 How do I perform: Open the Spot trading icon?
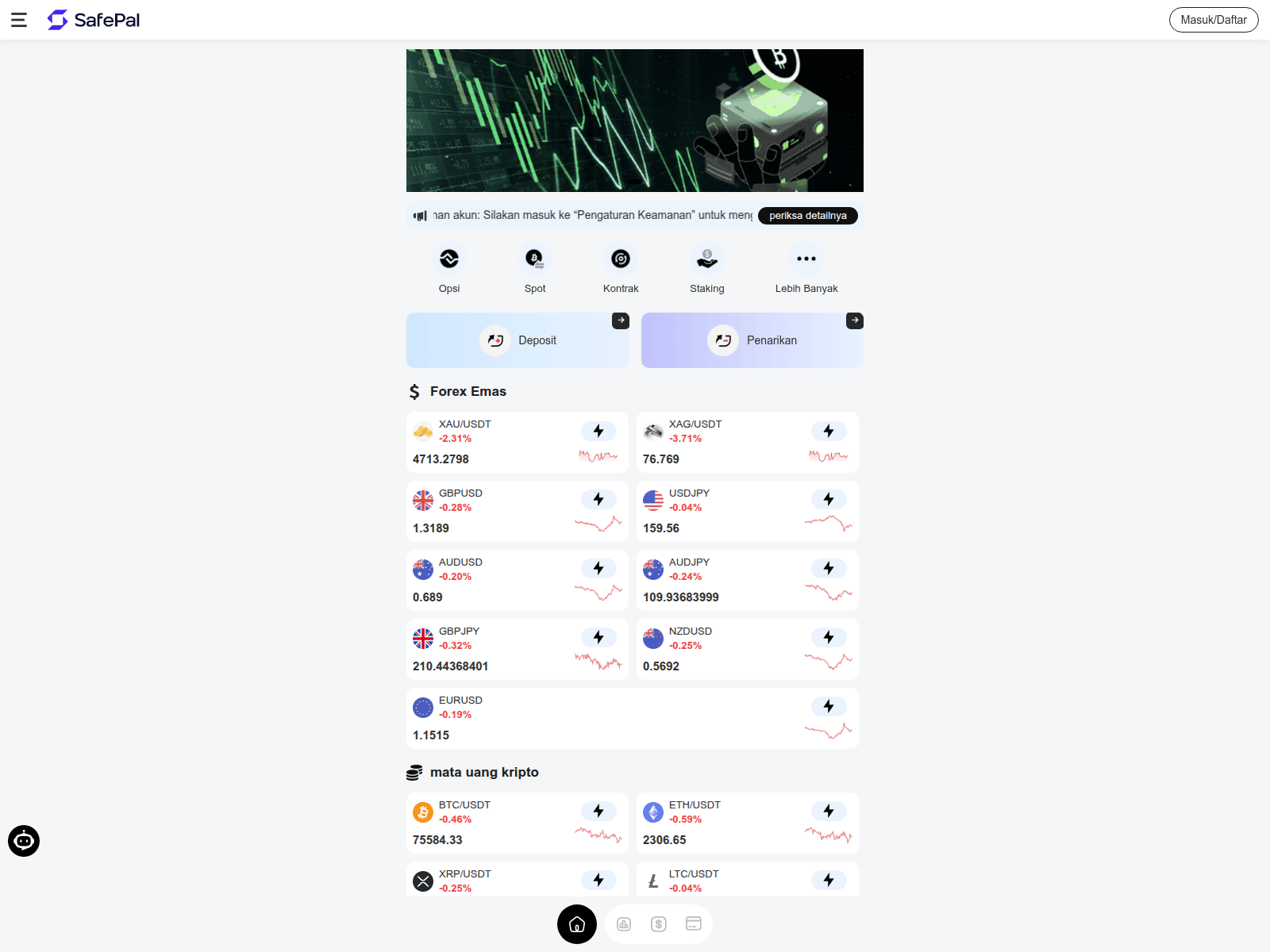click(535, 259)
